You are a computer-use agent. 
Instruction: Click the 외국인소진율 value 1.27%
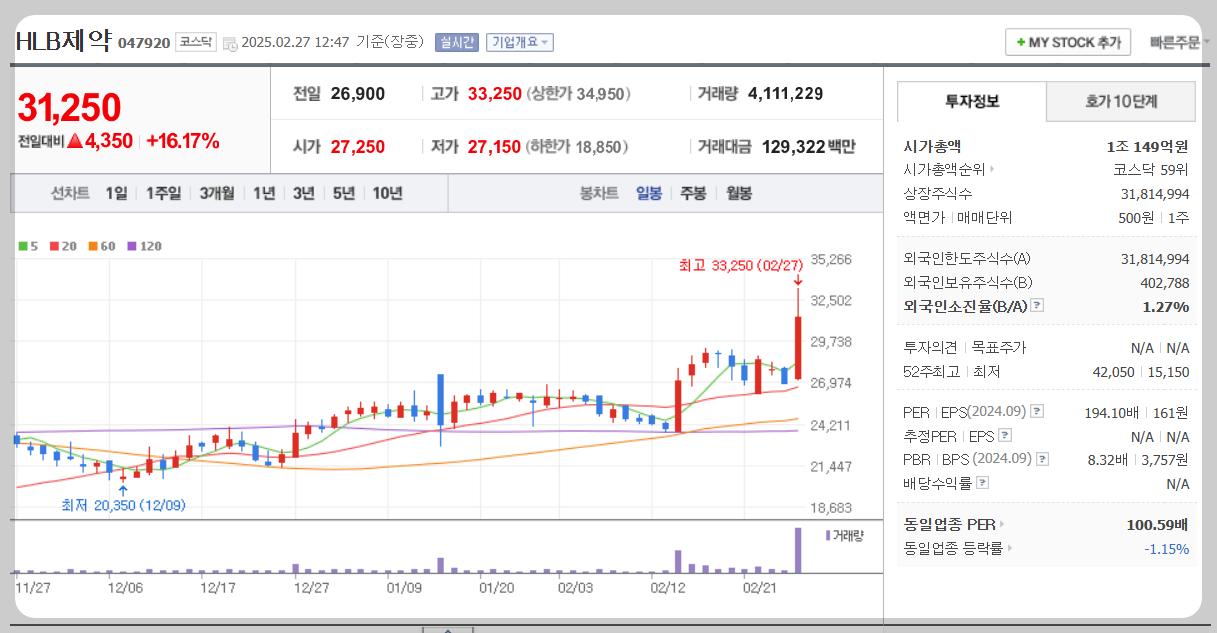point(1166,307)
